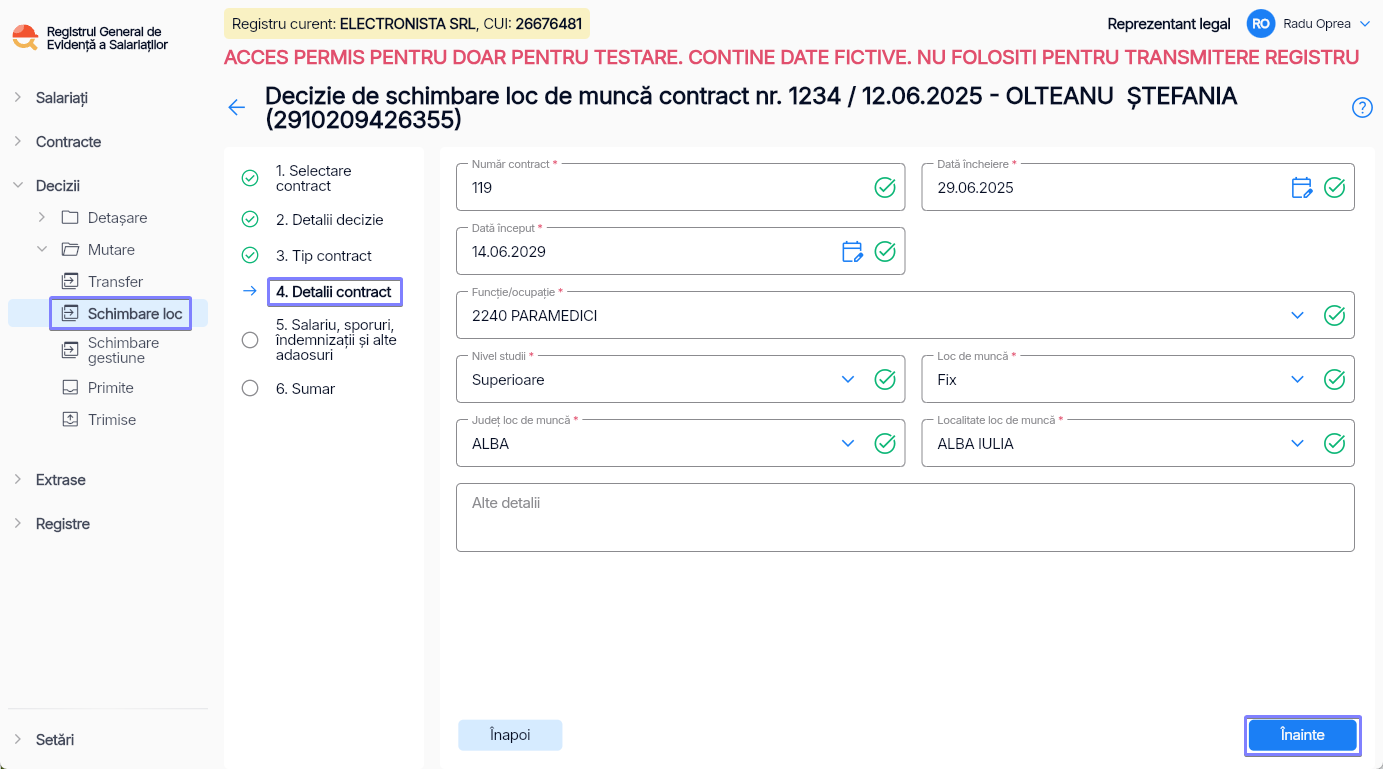Click the Înainte button
Screen dimensions: 1383x769
pos(1302,735)
